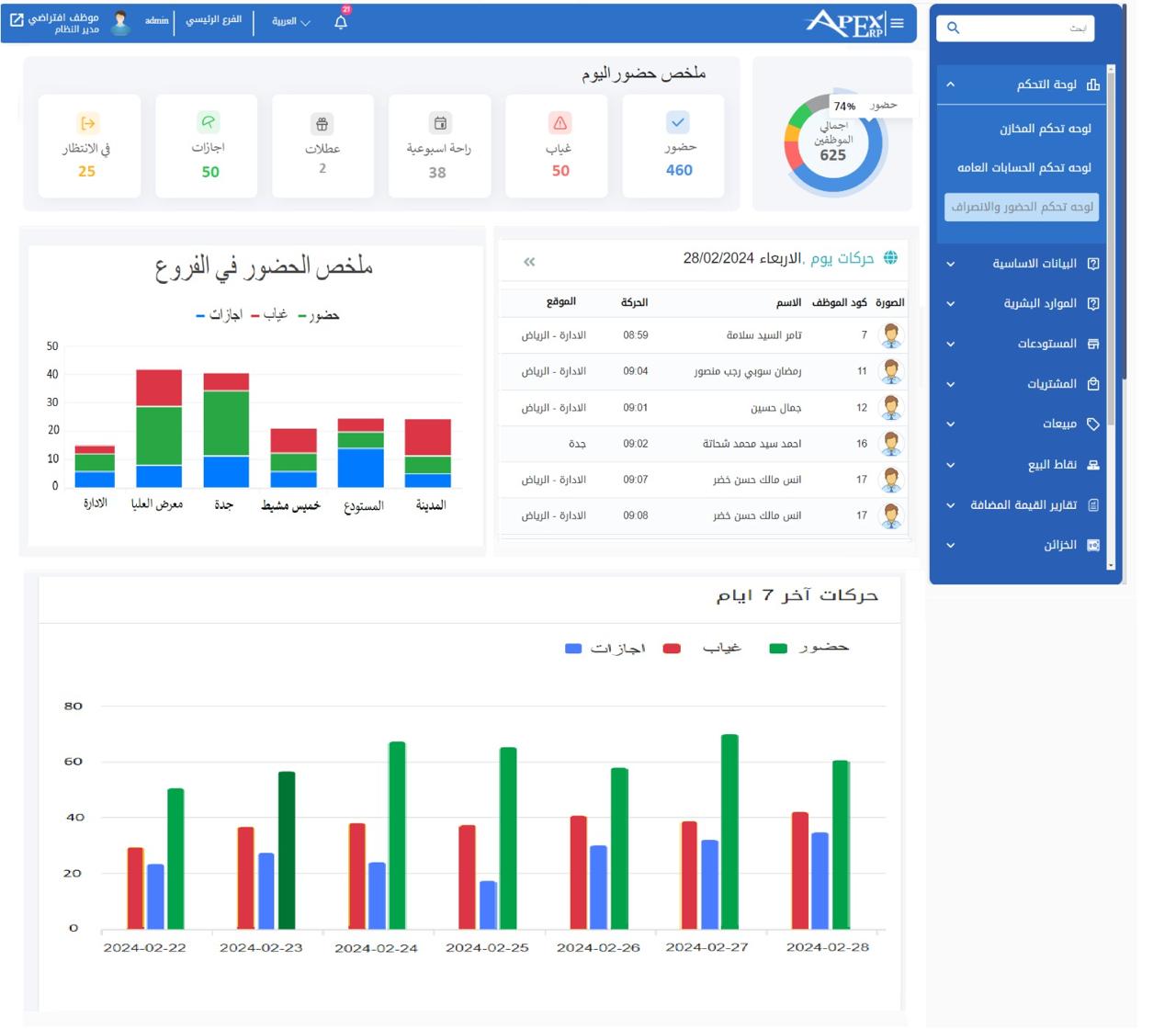
Task: Click the غياب warning triangle icon
Action: pos(560,123)
